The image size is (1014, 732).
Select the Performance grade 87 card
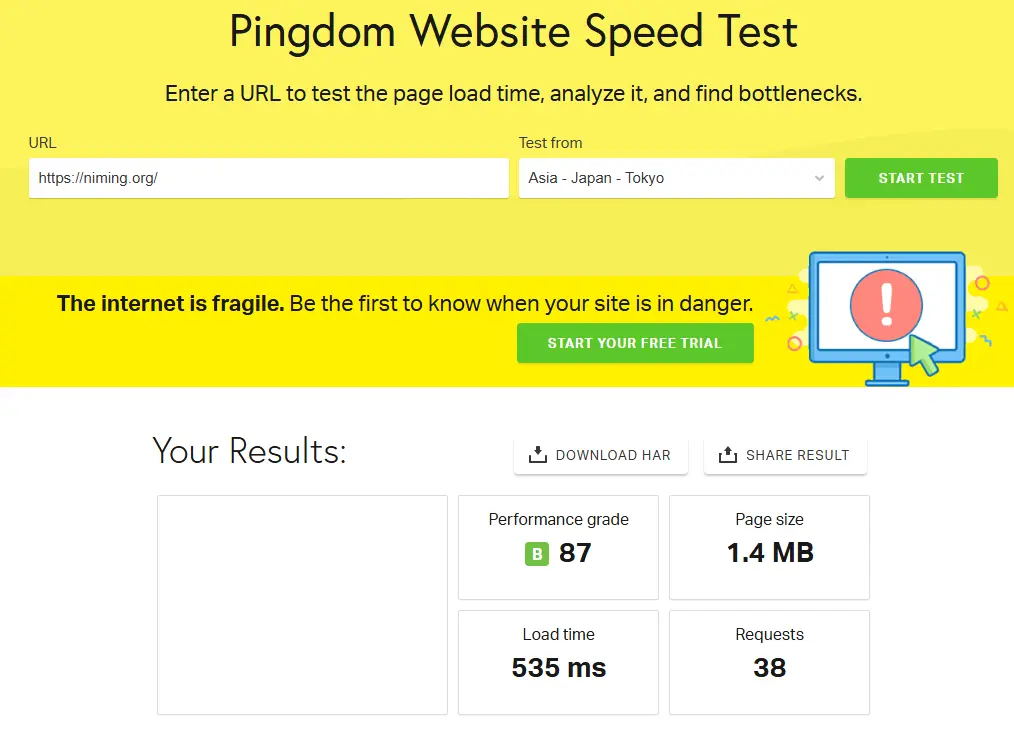[x=558, y=548]
